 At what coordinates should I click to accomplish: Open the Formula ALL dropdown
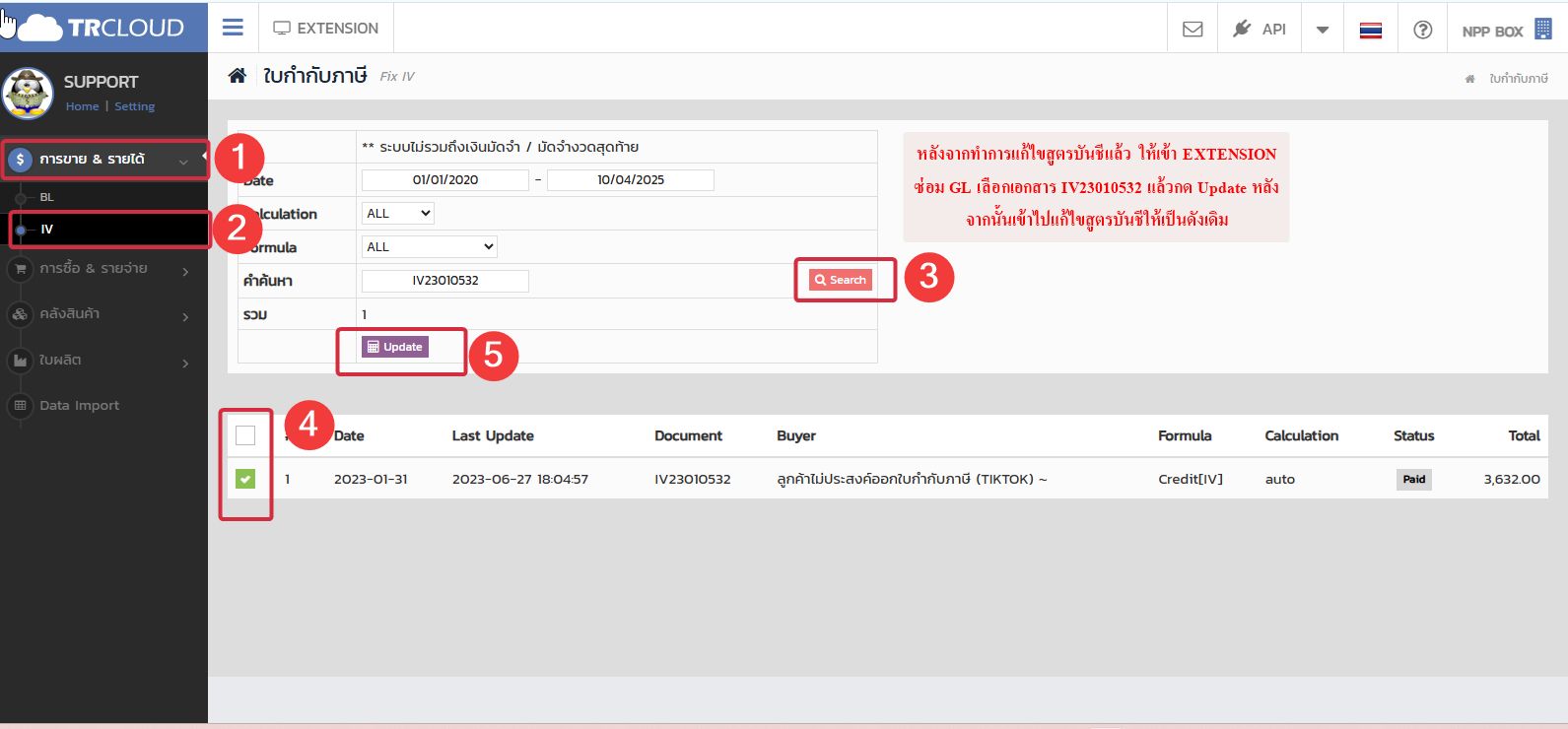(x=430, y=247)
